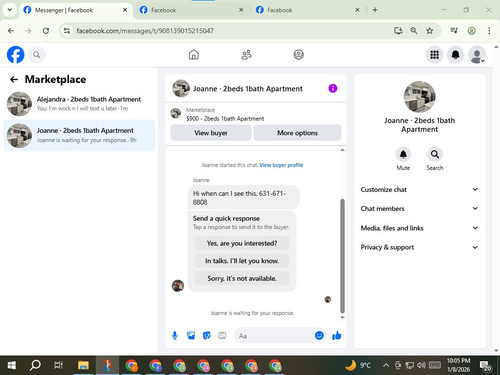Screen dimensions: 500x375
Task: Reload the page in the browser
Action: pyautogui.click(x=46, y=31)
